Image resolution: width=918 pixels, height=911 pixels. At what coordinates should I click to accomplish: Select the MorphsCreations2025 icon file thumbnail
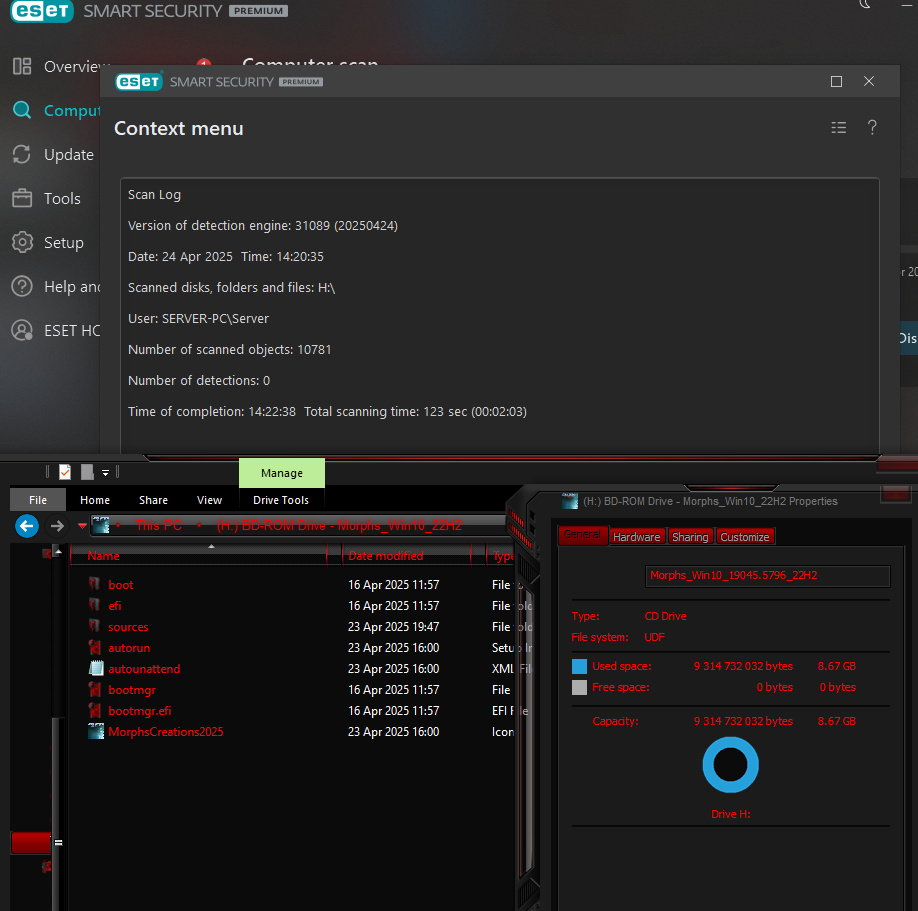click(96, 732)
